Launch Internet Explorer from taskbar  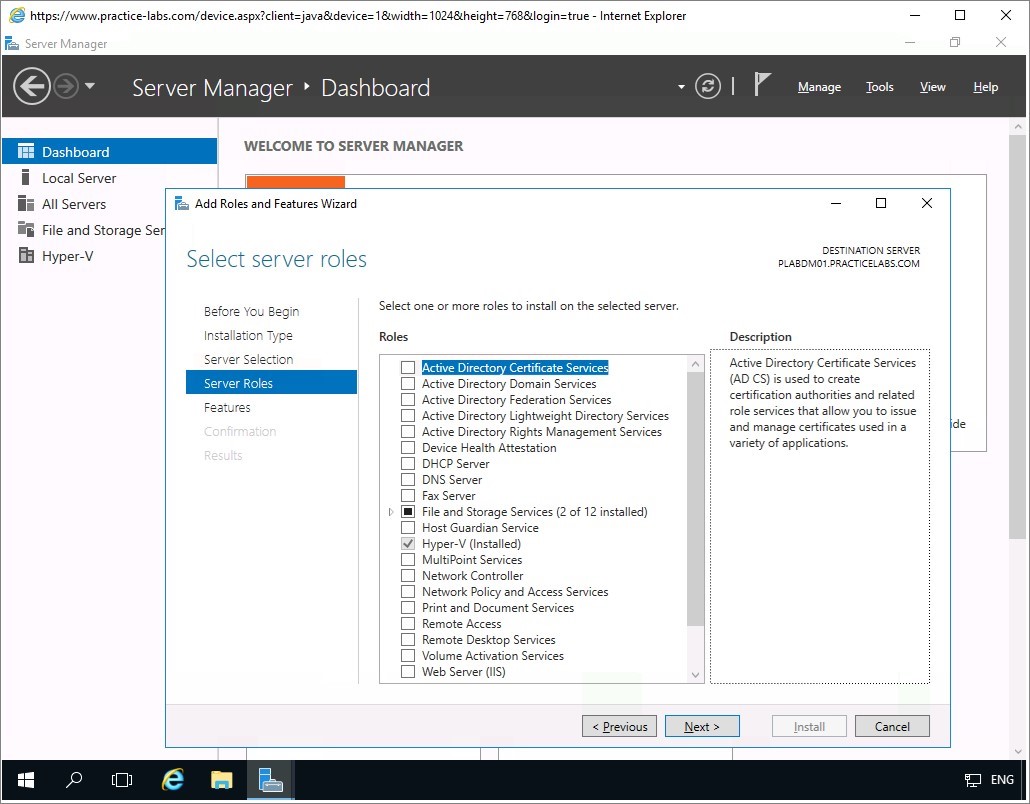(173, 780)
